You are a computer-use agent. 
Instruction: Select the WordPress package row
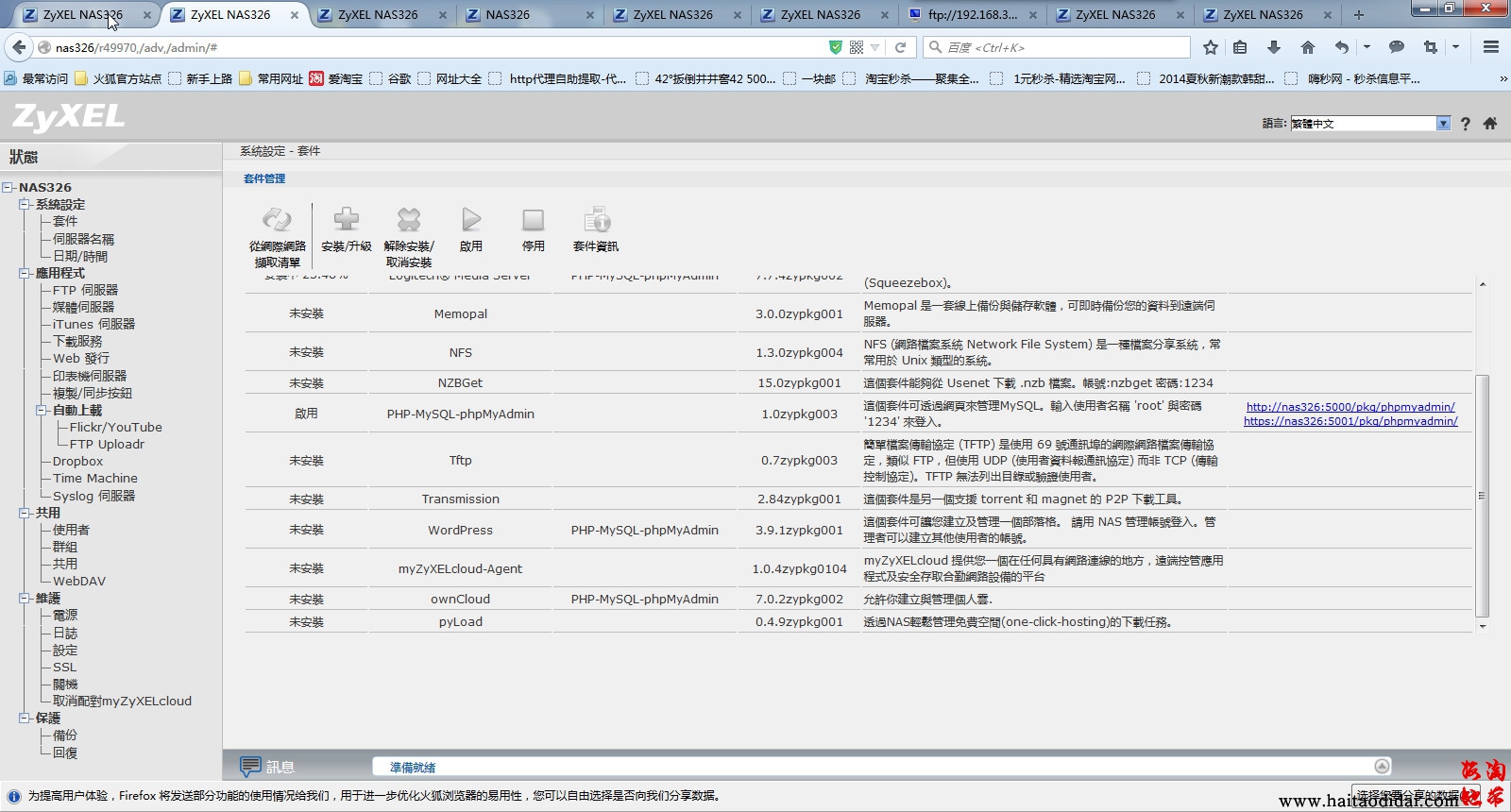pyautogui.click(x=460, y=531)
